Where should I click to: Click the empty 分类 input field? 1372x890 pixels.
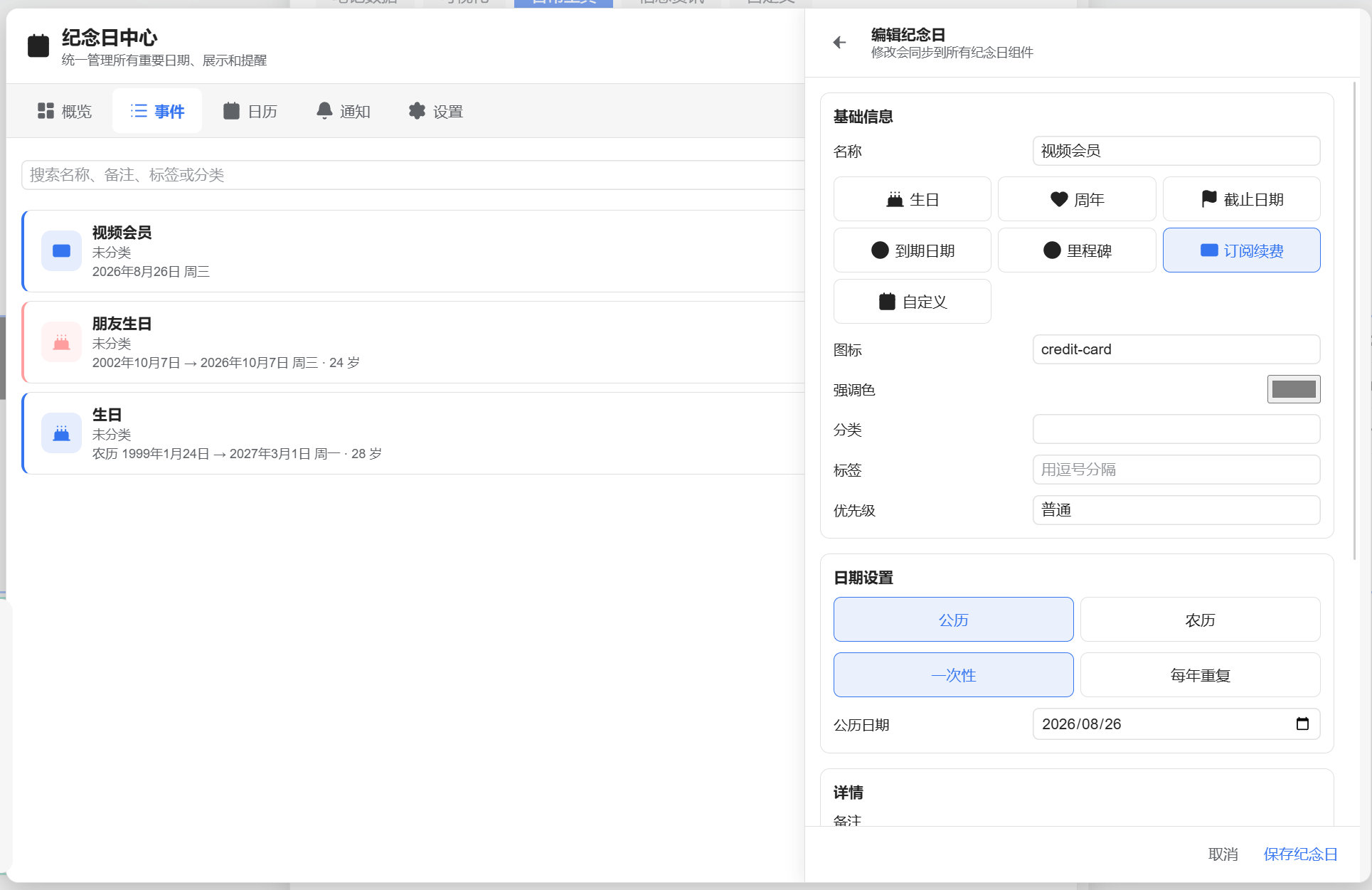pos(1176,430)
